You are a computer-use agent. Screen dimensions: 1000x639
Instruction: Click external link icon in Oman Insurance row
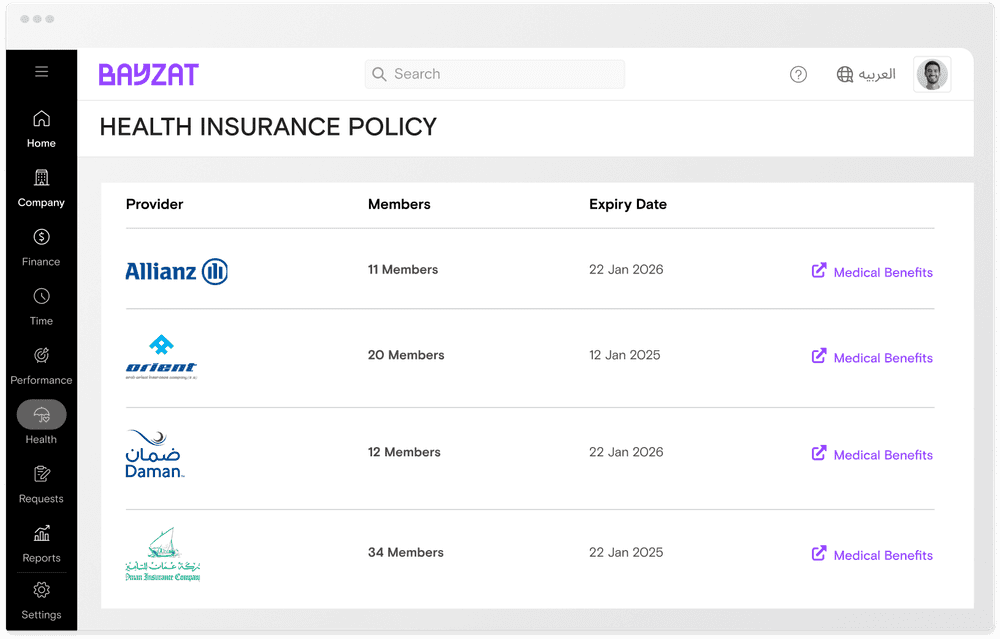(819, 554)
